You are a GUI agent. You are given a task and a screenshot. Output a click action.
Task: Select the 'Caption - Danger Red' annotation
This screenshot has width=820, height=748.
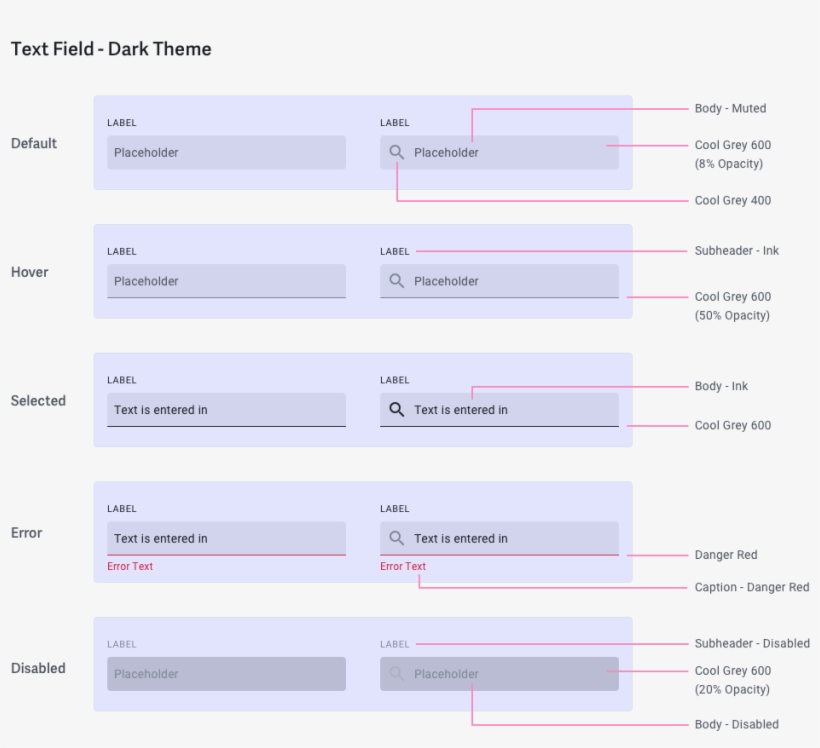(752, 588)
